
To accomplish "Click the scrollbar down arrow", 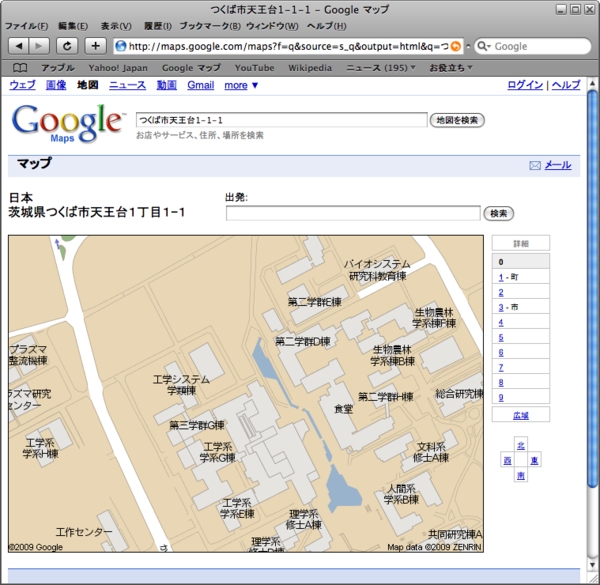I will (x=593, y=565).
